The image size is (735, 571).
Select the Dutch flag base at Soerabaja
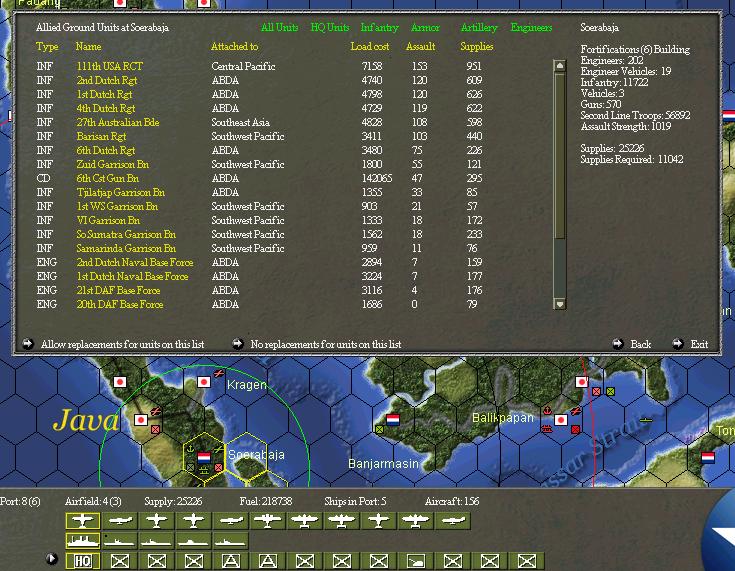204,457
